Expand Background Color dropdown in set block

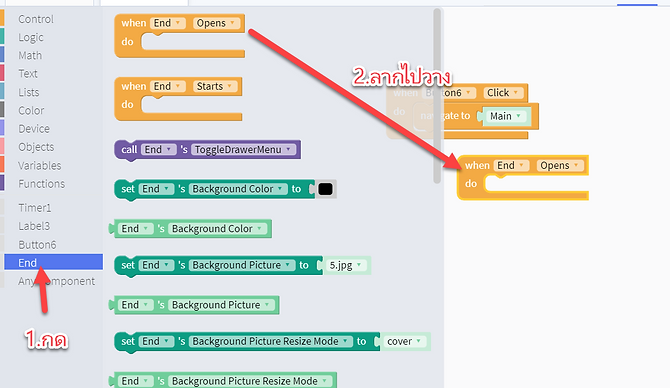tap(238, 189)
